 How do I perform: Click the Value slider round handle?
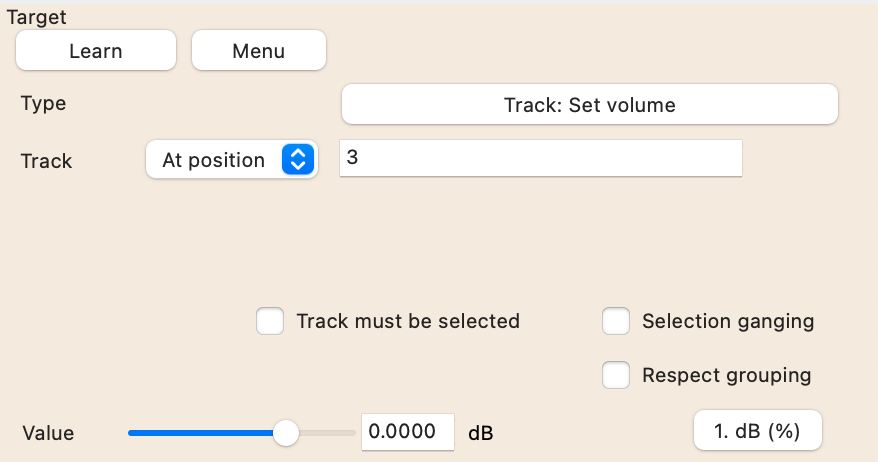click(x=286, y=433)
